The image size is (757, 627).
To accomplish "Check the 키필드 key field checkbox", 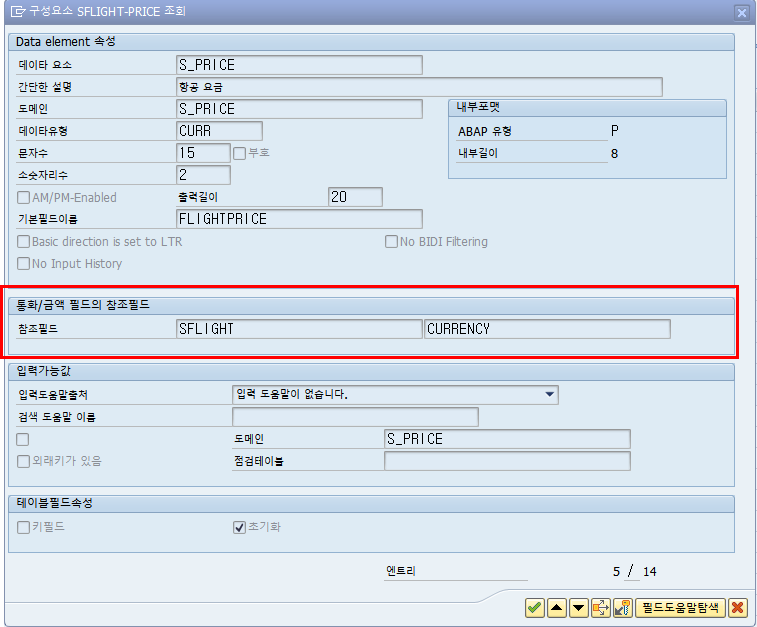I will point(23,527).
